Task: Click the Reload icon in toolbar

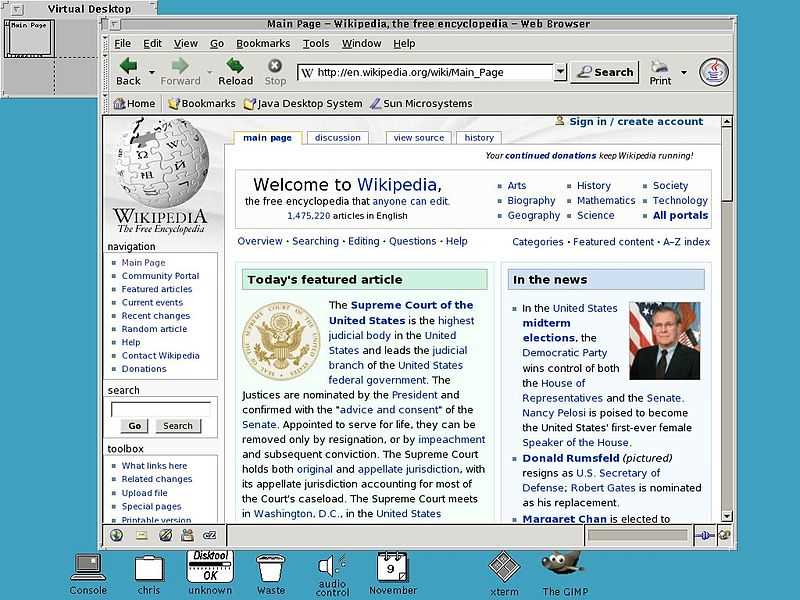Action: click(235, 65)
